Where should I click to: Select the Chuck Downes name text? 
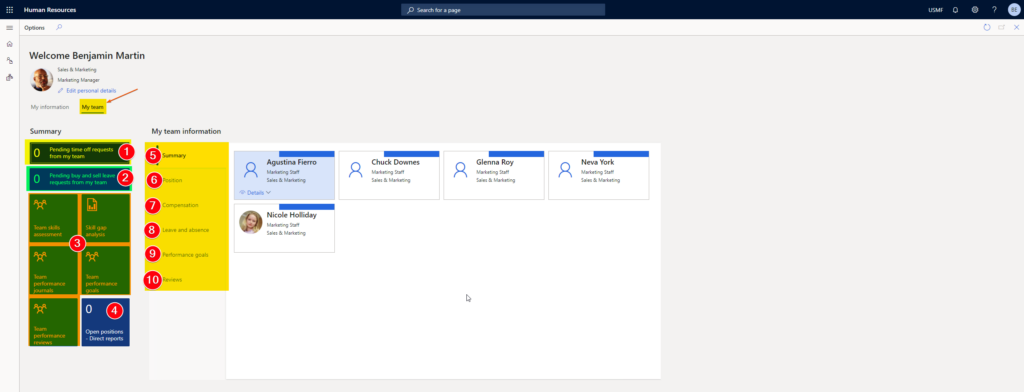point(395,162)
